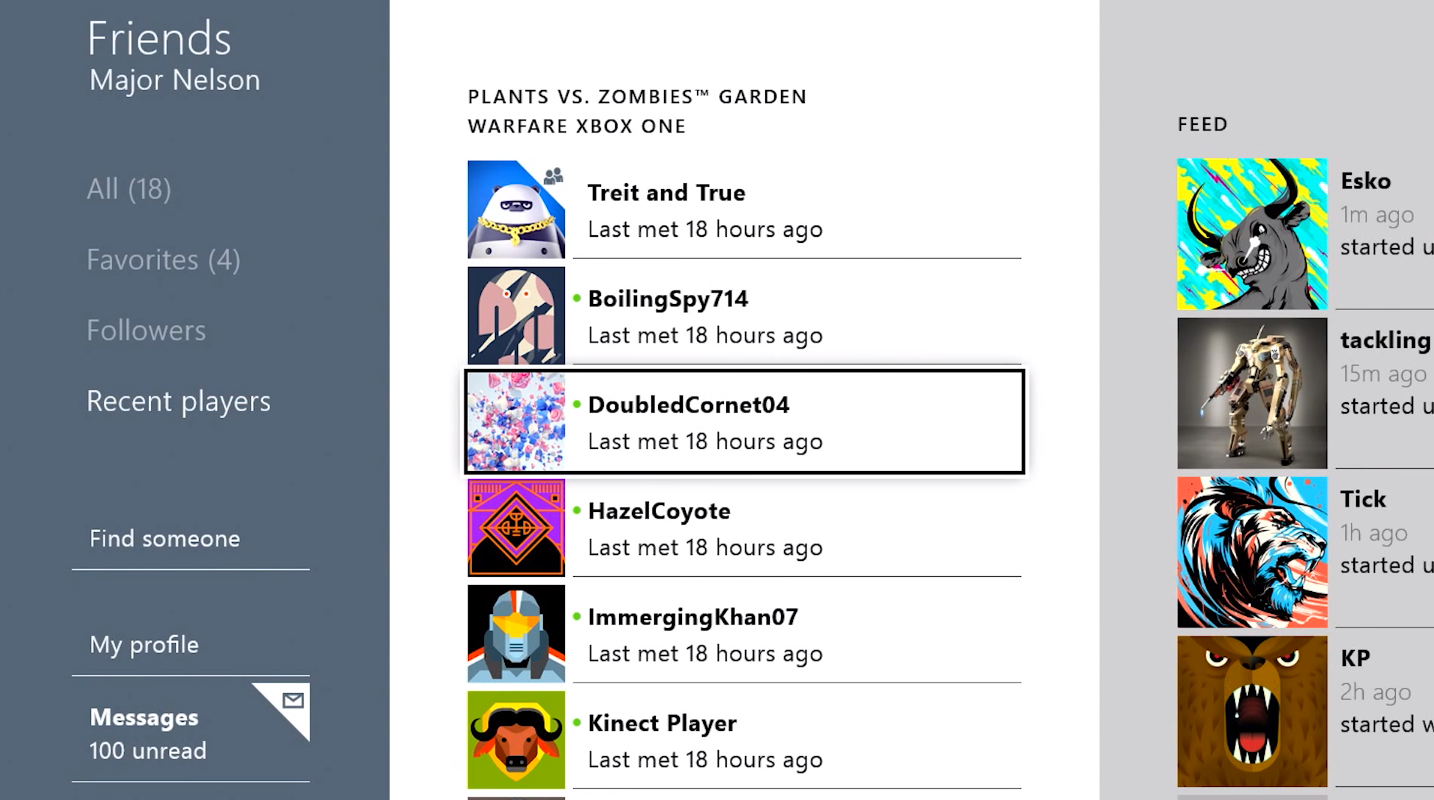Click tackling's mech robot feed image
This screenshot has height=800, width=1434.
[1252, 393]
